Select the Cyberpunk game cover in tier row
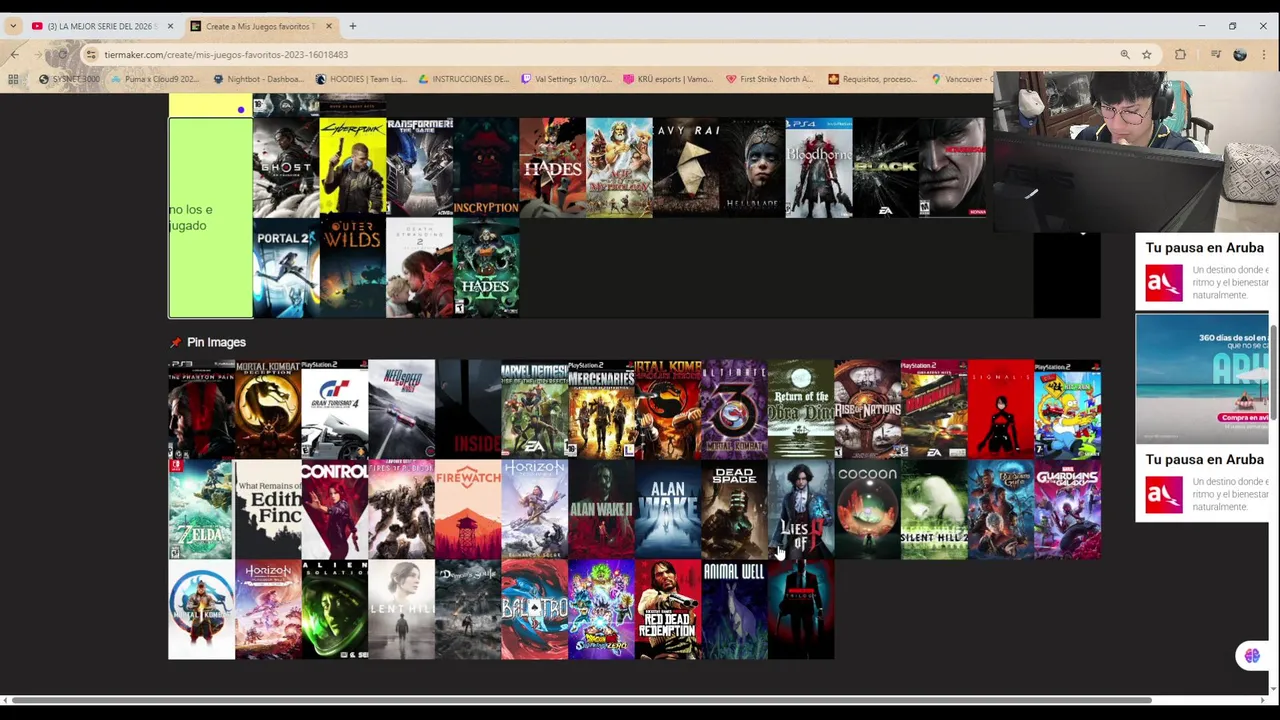Image resolution: width=1280 pixels, height=720 pixels. coord(352,167)
